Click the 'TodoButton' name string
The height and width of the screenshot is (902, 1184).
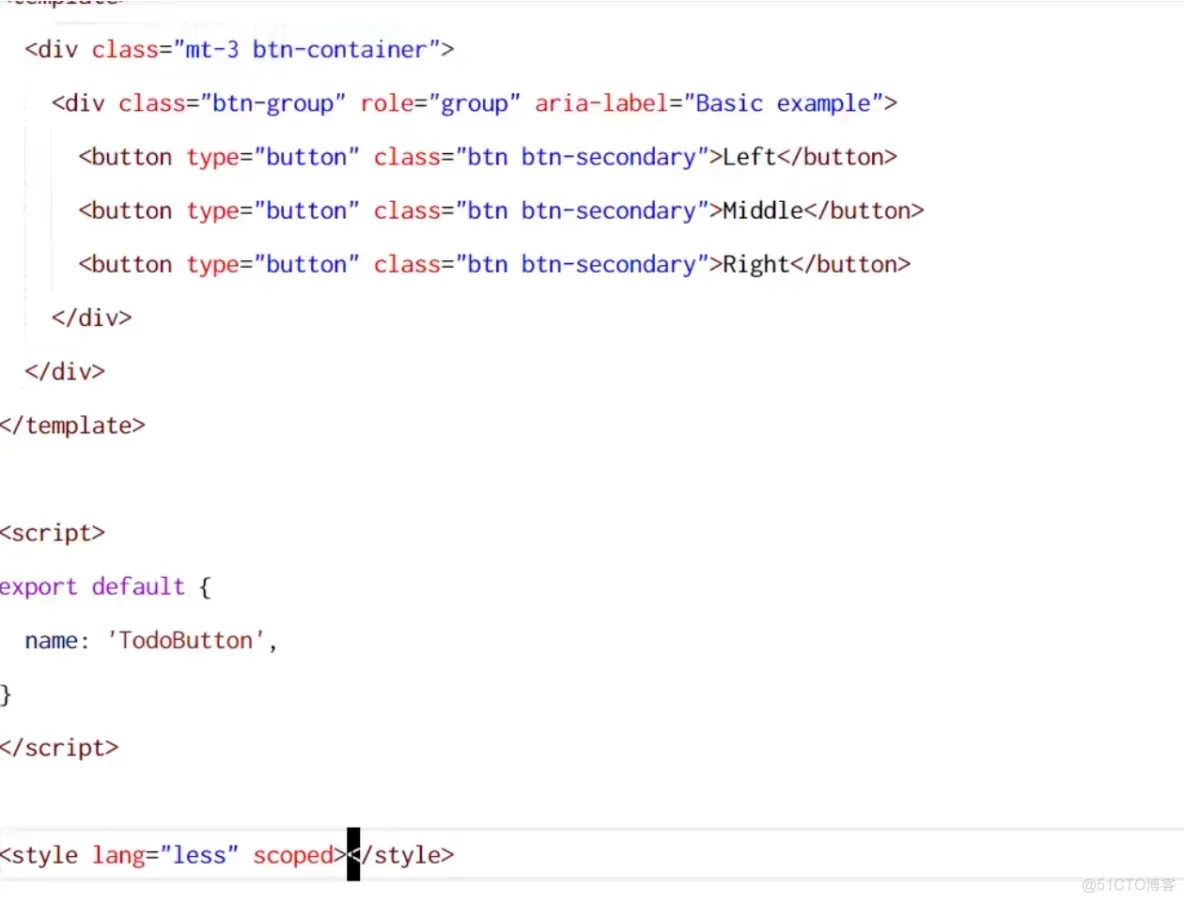click(186, 641)
